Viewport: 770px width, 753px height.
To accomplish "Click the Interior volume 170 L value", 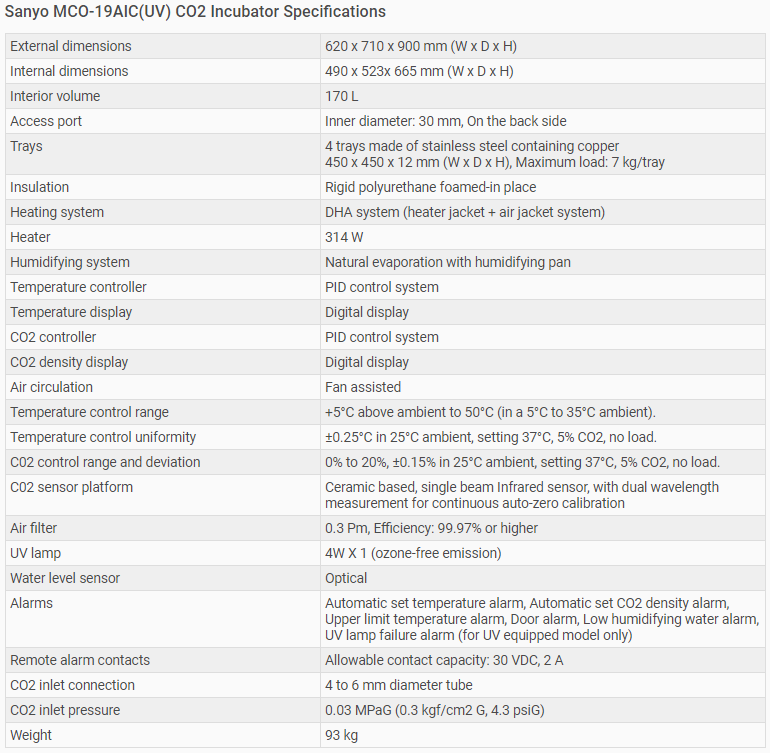I will pos(342,96).
